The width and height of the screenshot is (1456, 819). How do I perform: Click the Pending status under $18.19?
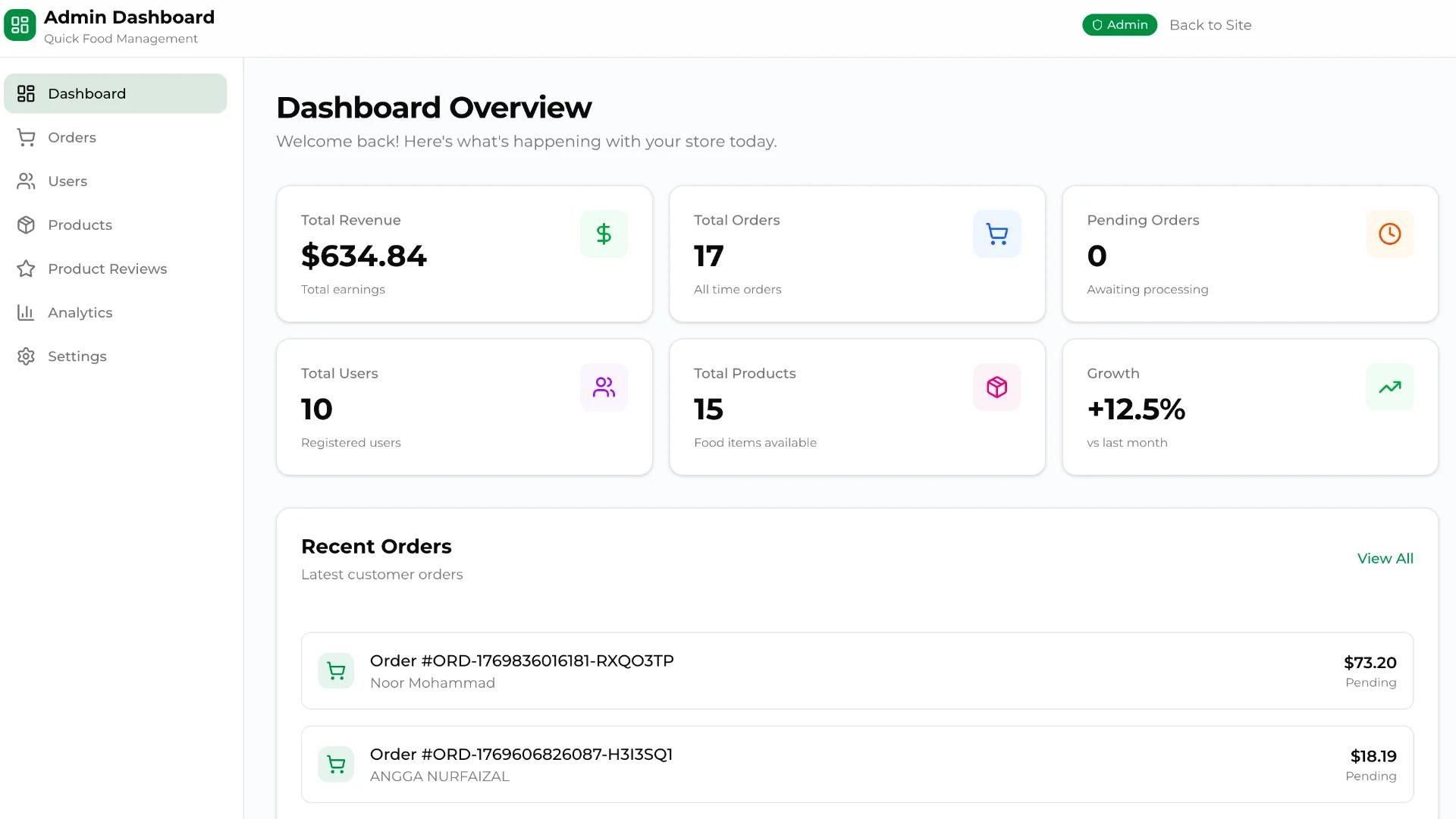1370,776
